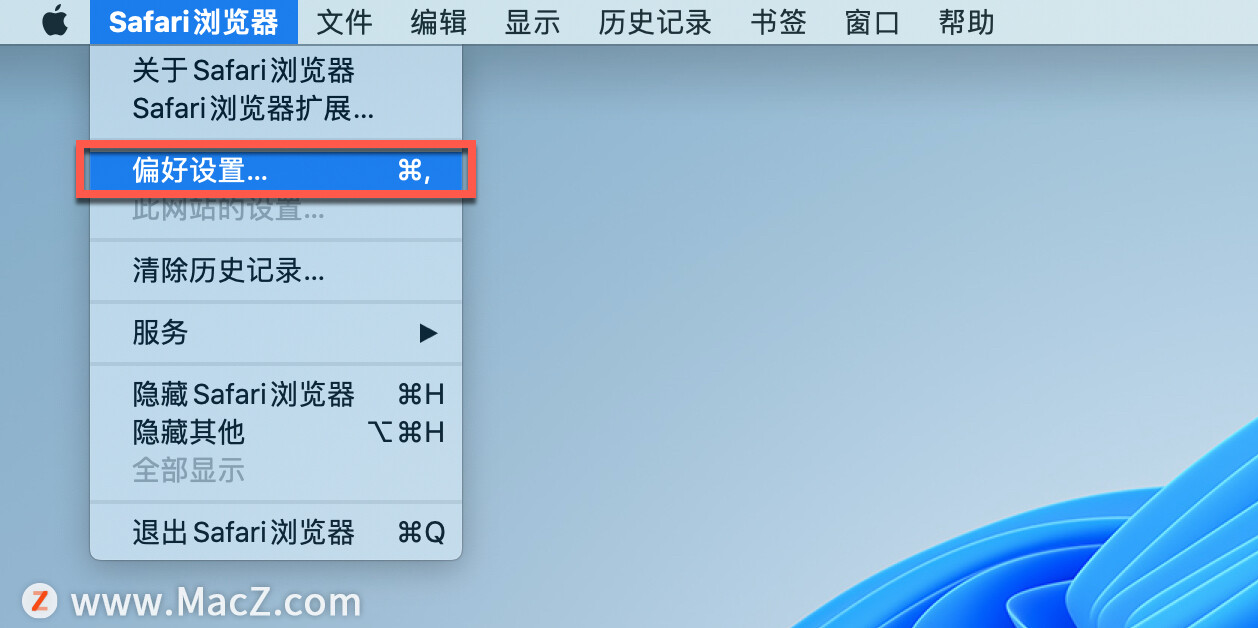Viewport: 1258px width, 628px height.
Task: Open the Apple logo menu
Action: tap(55, 21)
